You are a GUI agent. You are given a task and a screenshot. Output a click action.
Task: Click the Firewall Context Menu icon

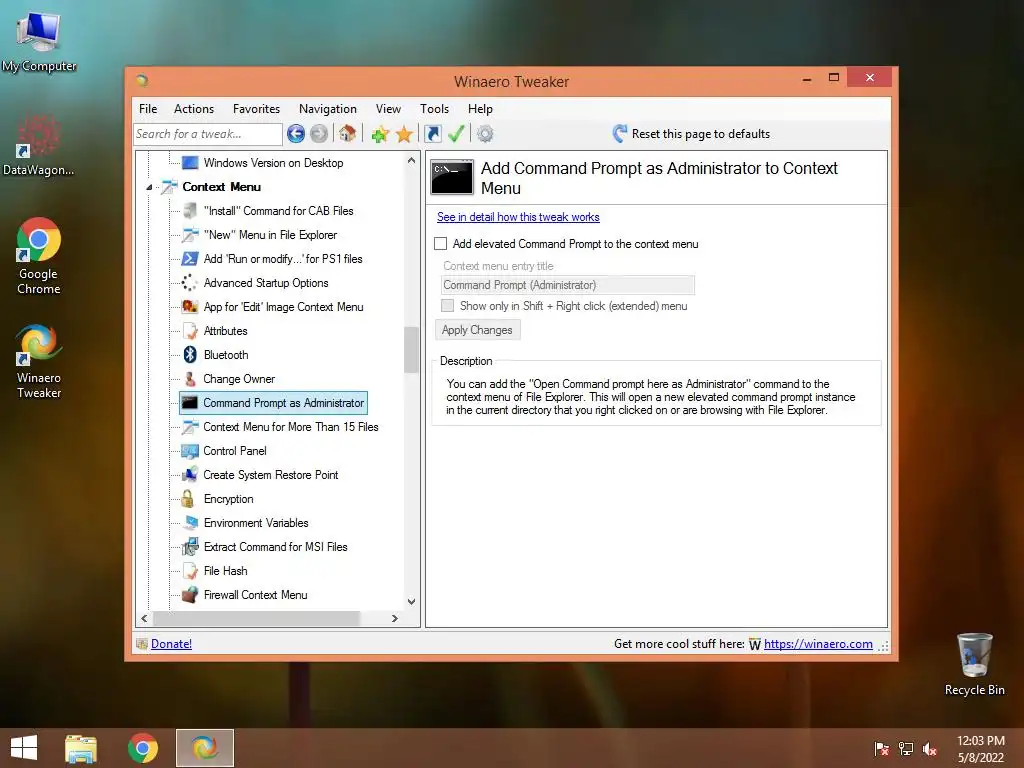190,595
